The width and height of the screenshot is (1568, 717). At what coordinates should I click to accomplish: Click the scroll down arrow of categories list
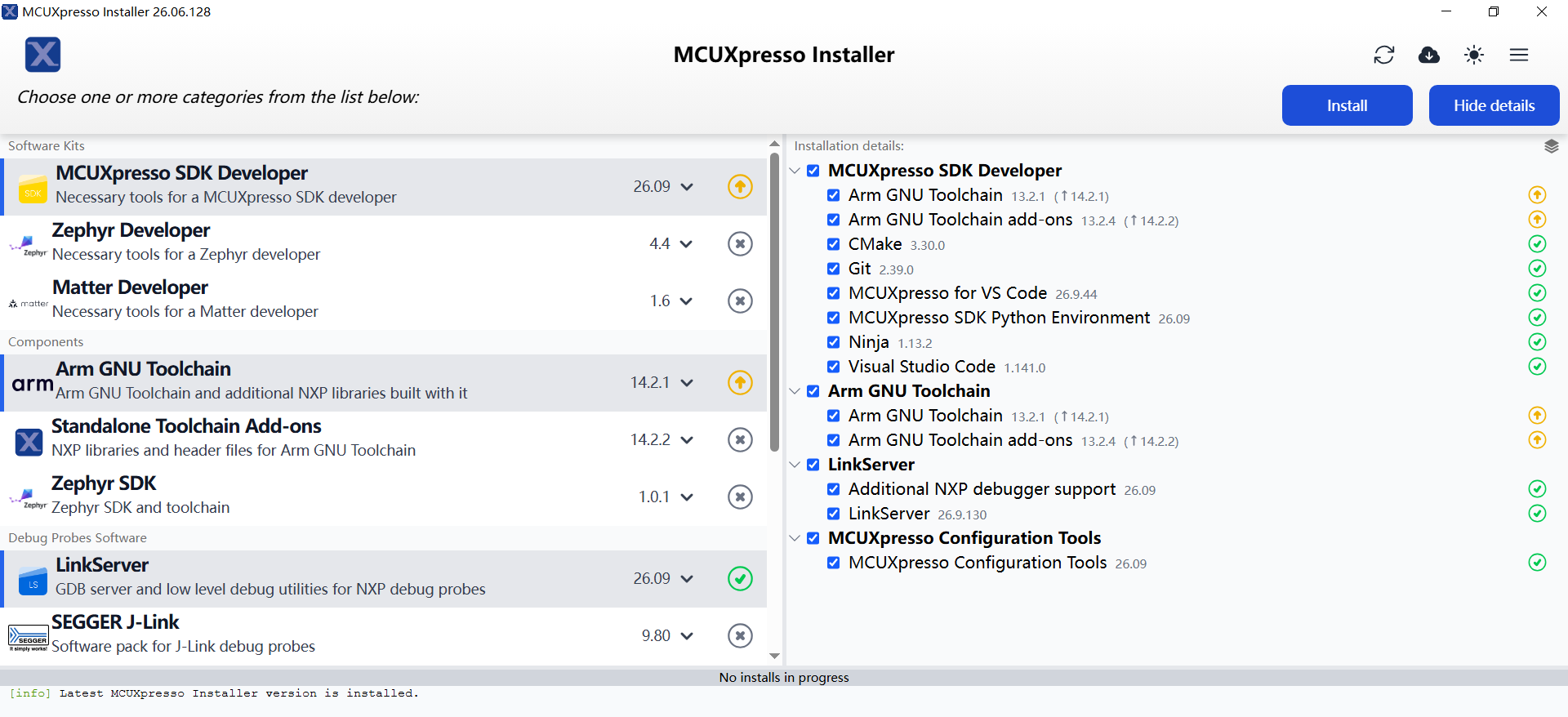pyautogui.click(x=774, y=656)
